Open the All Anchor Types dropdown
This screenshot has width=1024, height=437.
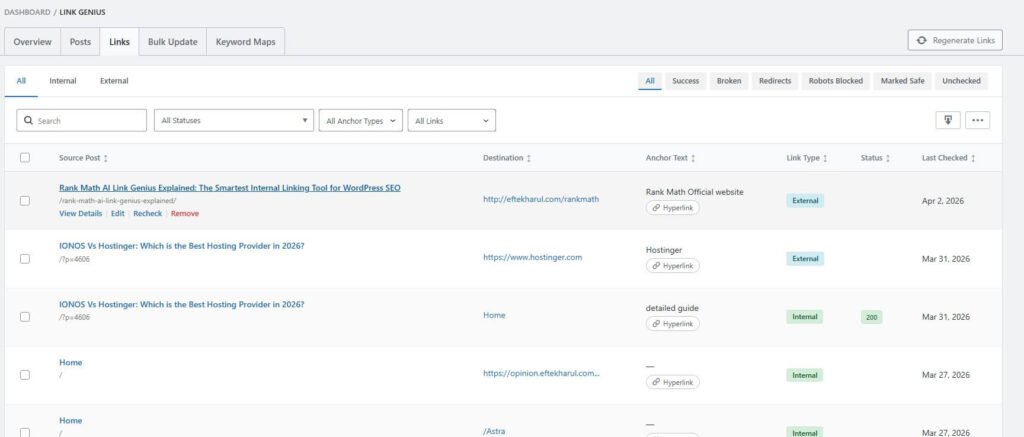(360, 120)
